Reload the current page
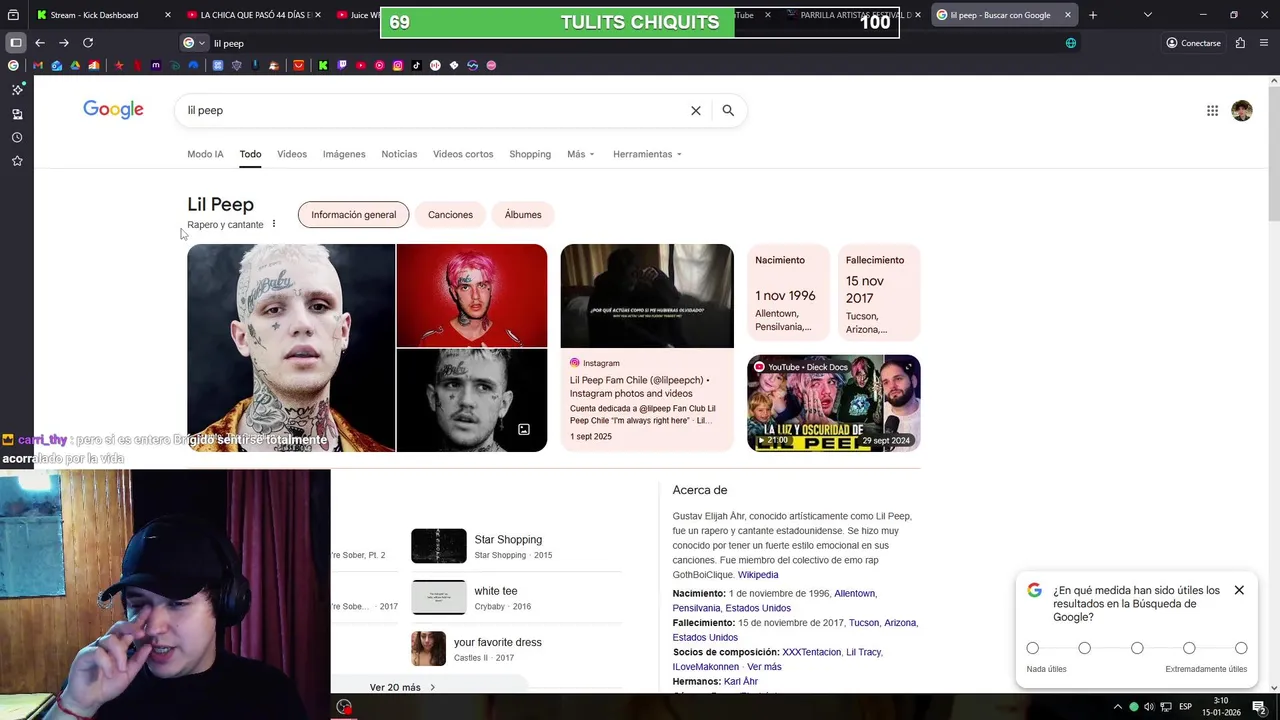 88,43
